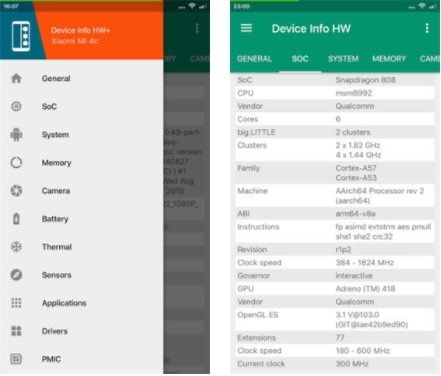Tap the Xiaomi Mi-4c device name header
441x376 pixels.
(x=75, y=41)
